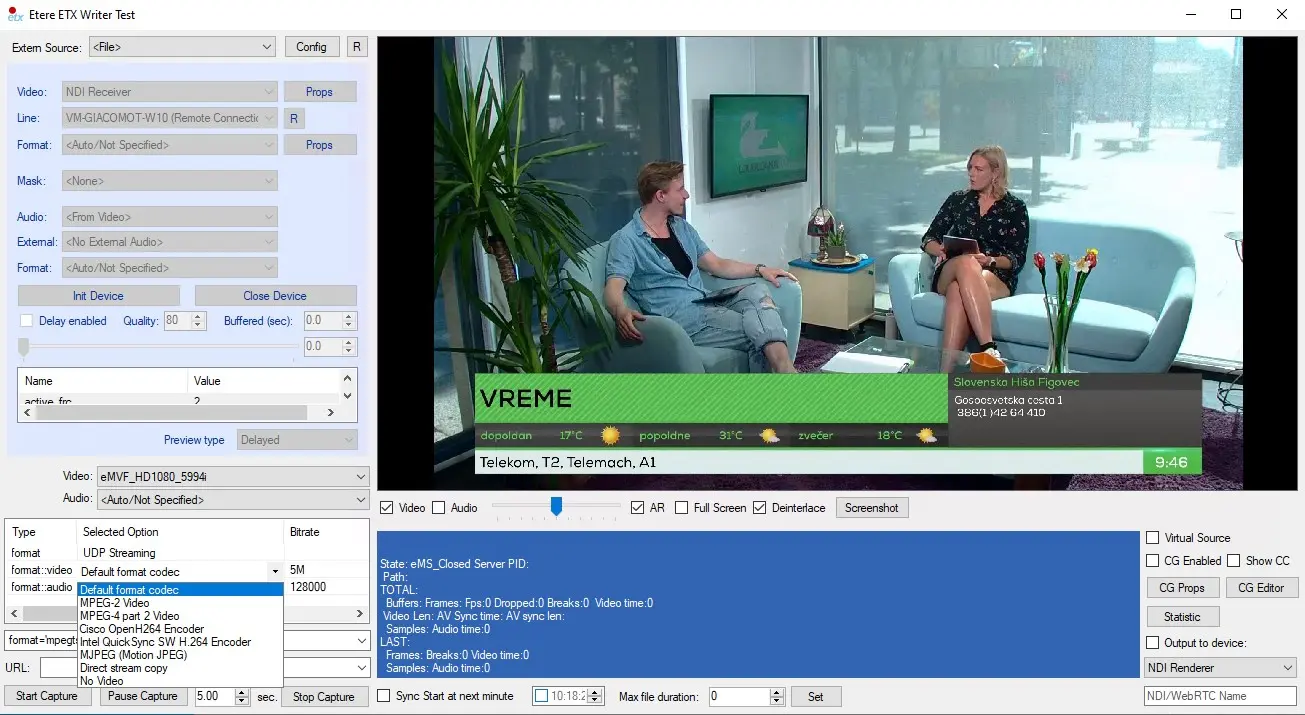Click the Etere ETX app icon in title bar
The height and width of the screenshot is (715, 1305).
[15, 15]
